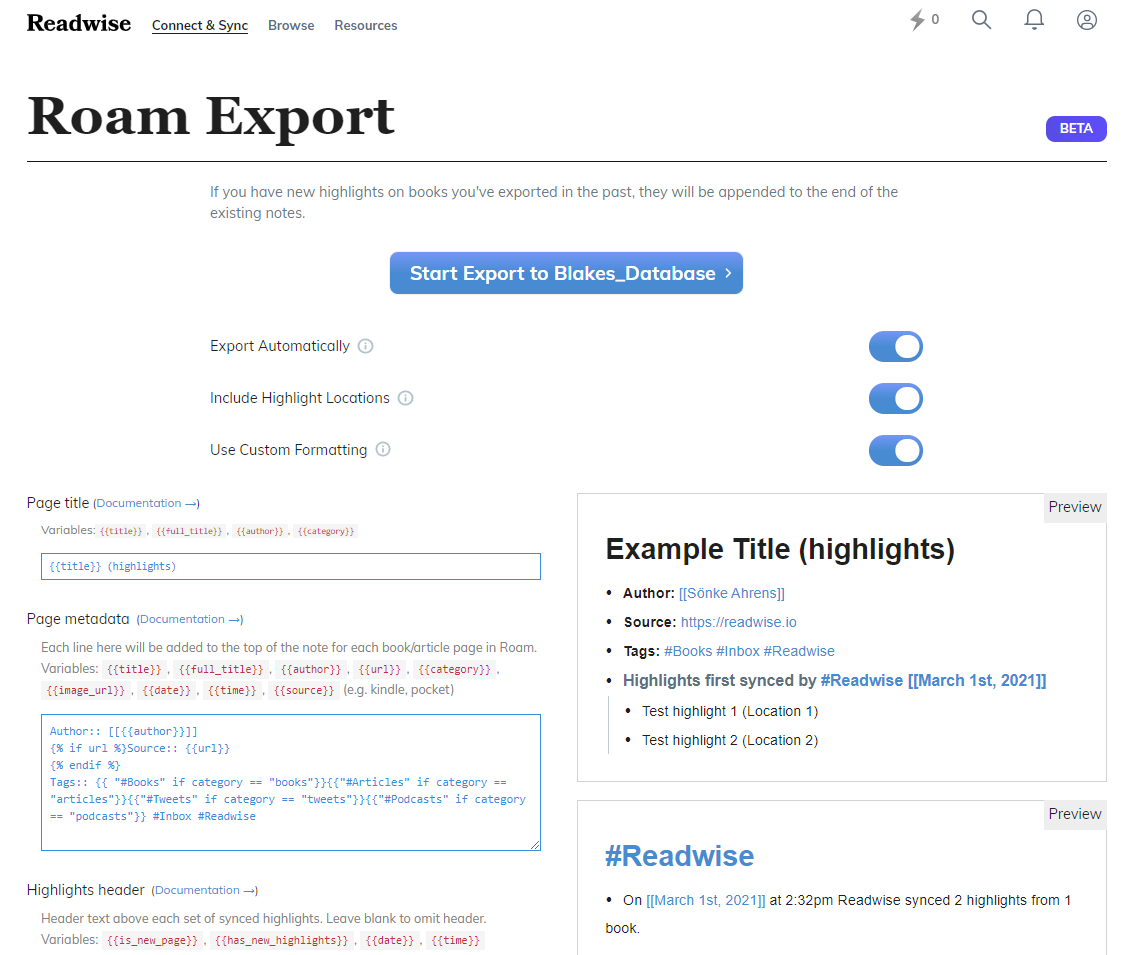Viewport: 1135px width, 955px height.
Task: Click the {{source}} metadata variable
Action: click(x=304, y=690)
